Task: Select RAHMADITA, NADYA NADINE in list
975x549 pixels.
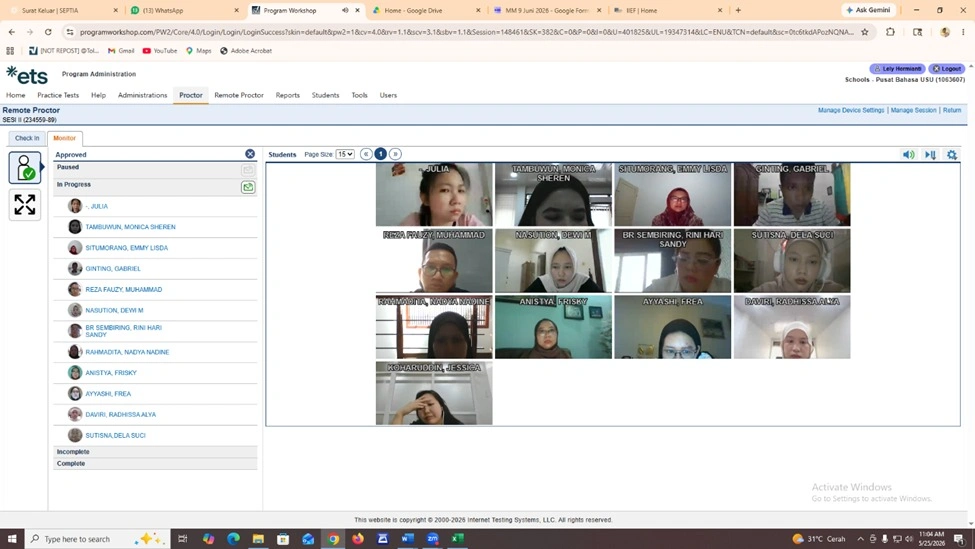Action: tap(127, 352)
